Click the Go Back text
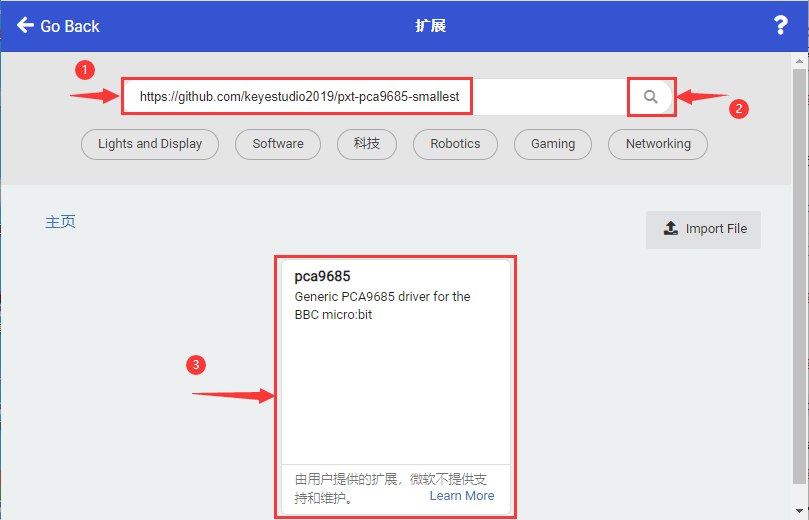 coord(70,26)
